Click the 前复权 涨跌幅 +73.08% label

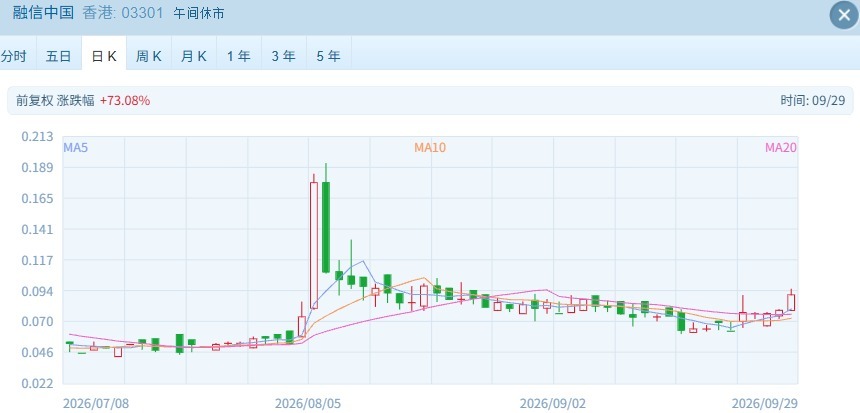pos(83,100)
